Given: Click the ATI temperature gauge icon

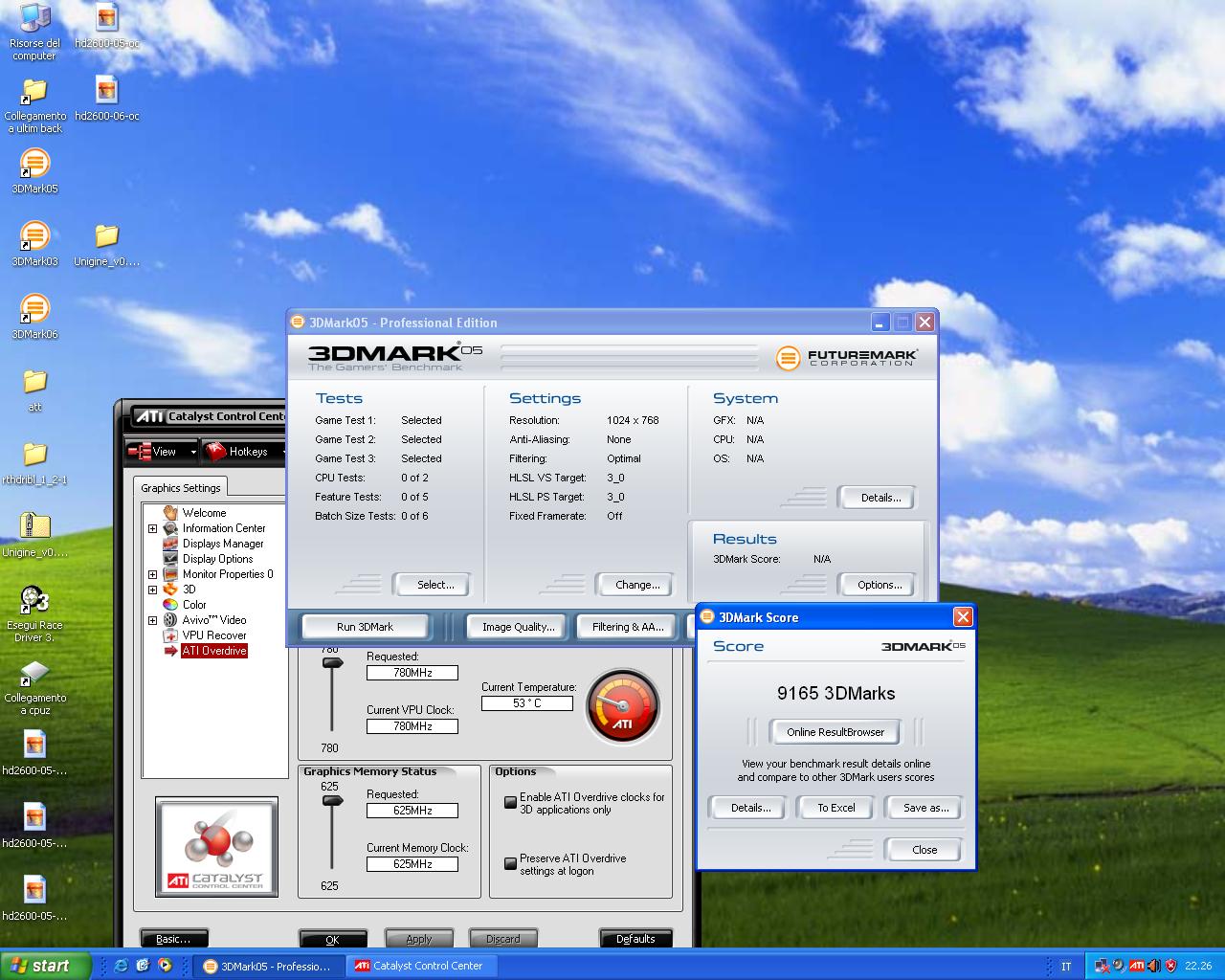Looking at the screenshot, I should (623, 707).
